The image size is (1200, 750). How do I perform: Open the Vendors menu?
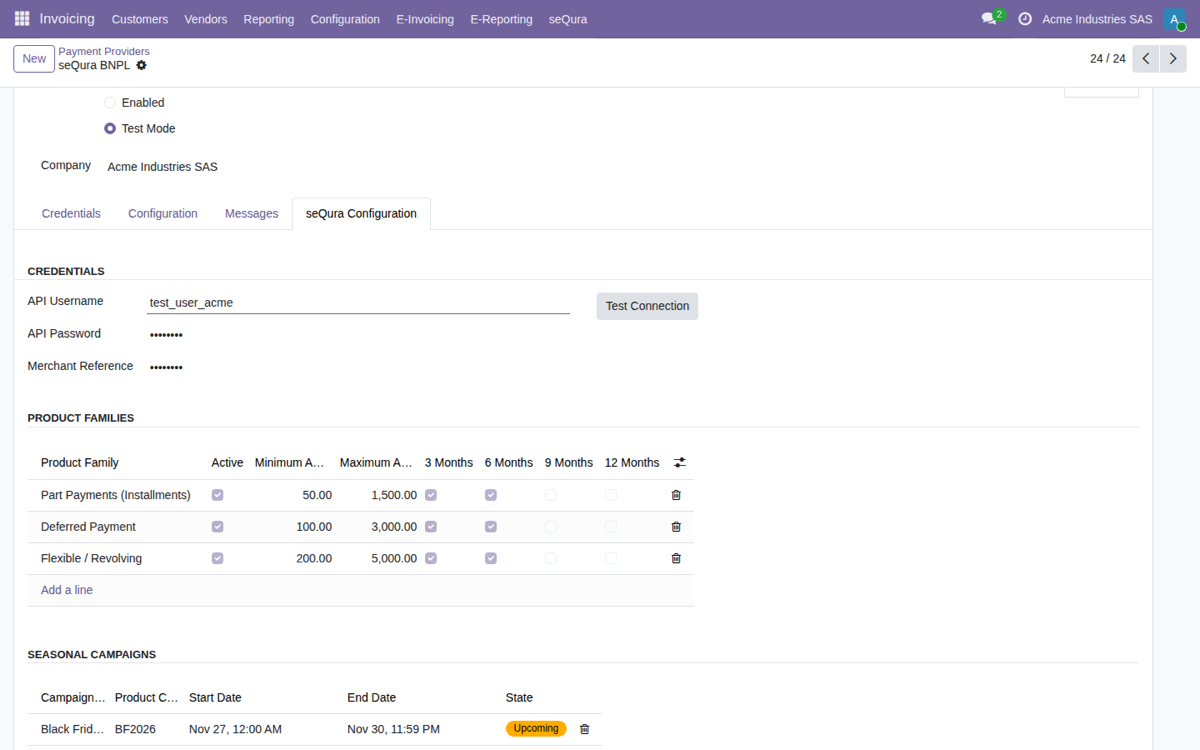[206, 19]
